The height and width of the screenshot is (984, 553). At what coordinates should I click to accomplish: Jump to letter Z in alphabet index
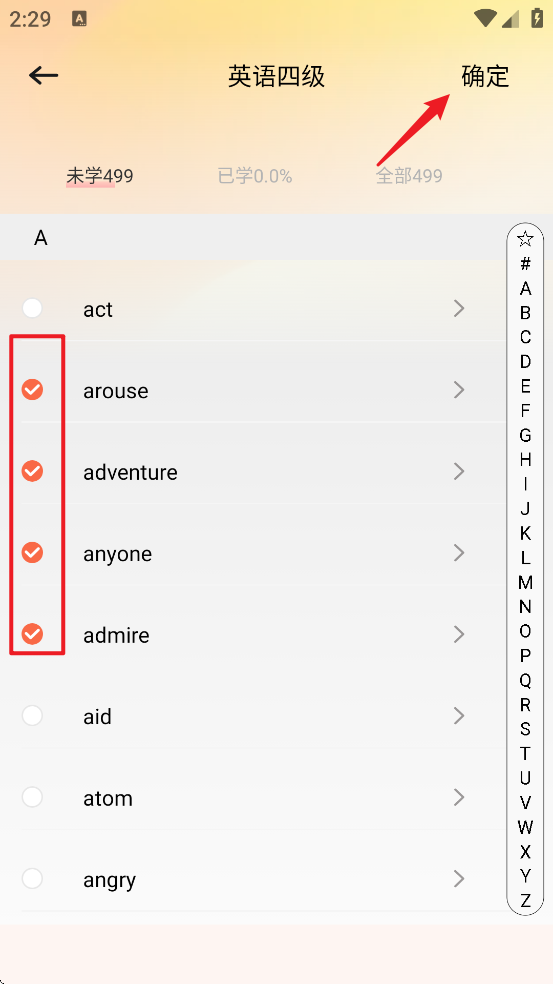pyautogui.click(x=525, y=901)
